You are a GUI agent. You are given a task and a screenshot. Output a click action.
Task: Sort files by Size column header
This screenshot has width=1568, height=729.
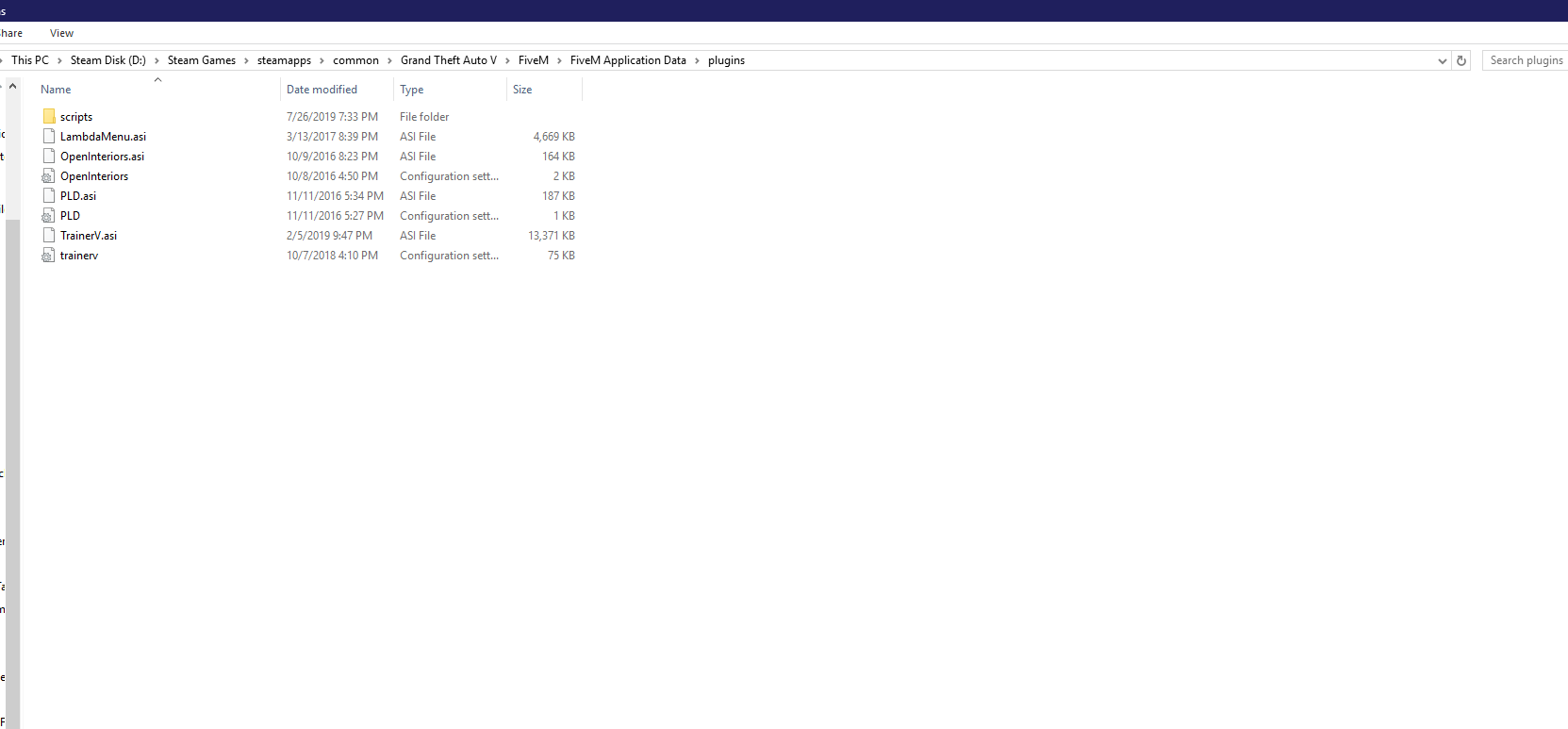coord(522,90)
